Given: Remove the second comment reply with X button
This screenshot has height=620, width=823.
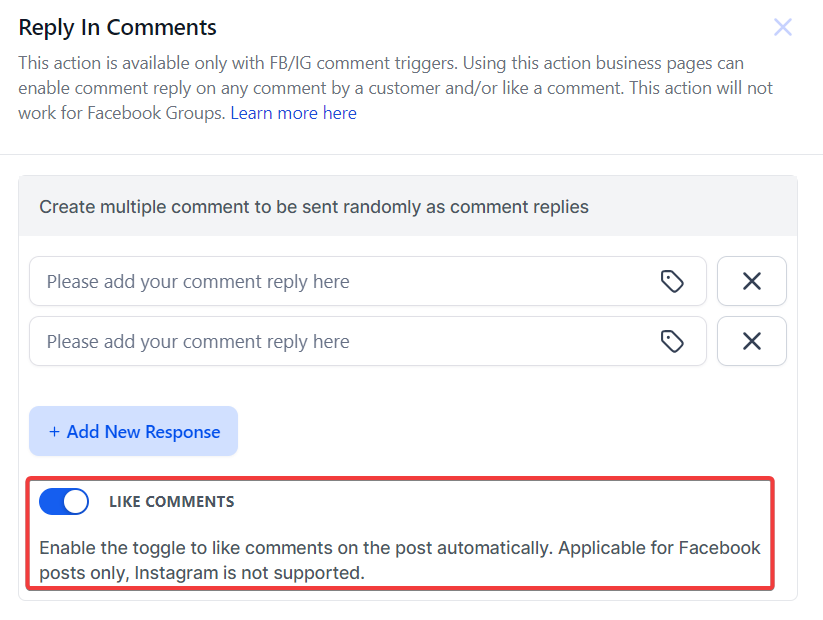Looking at the screenshot, I should 751,342.
